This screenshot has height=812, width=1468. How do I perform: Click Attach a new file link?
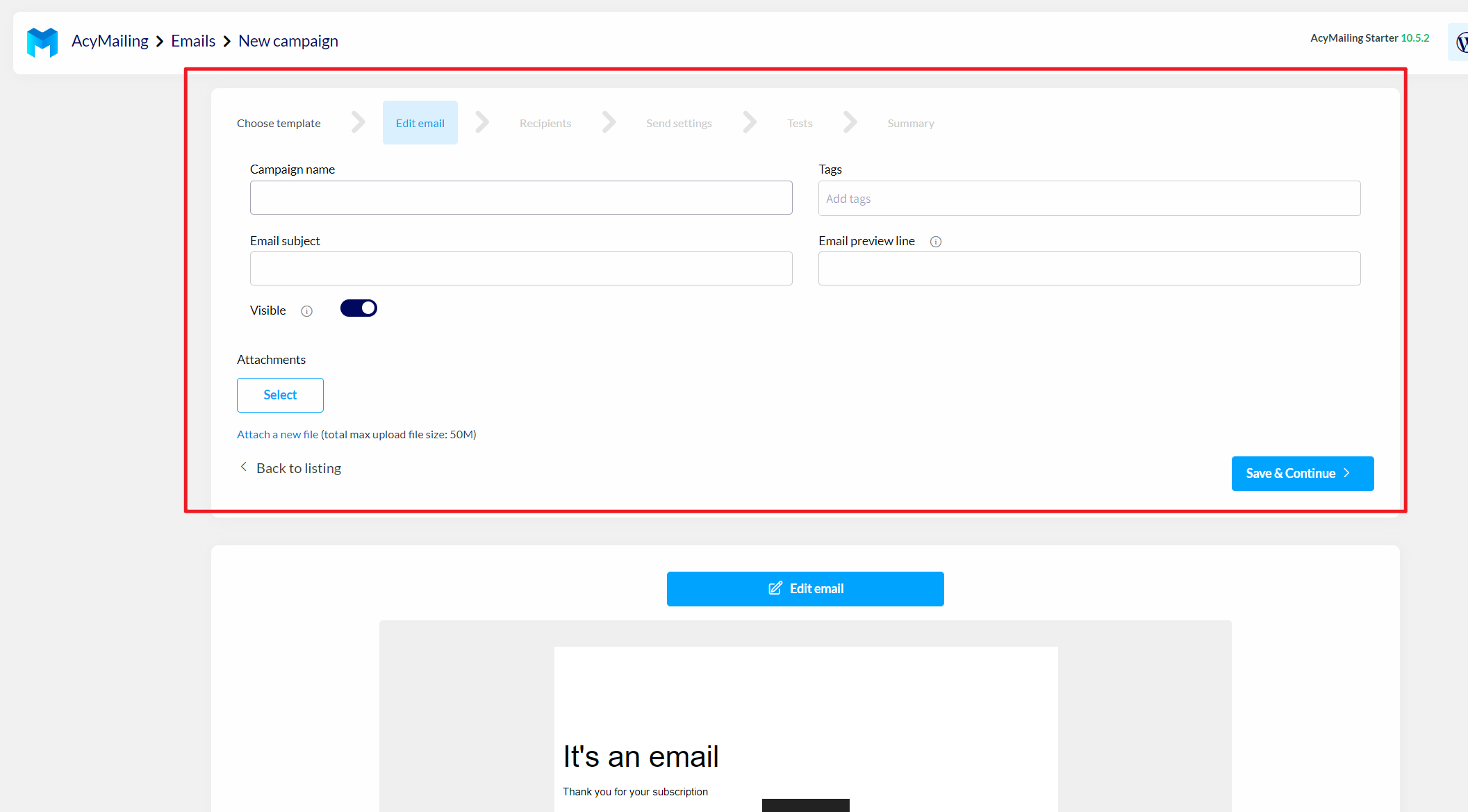click(277, 434)
